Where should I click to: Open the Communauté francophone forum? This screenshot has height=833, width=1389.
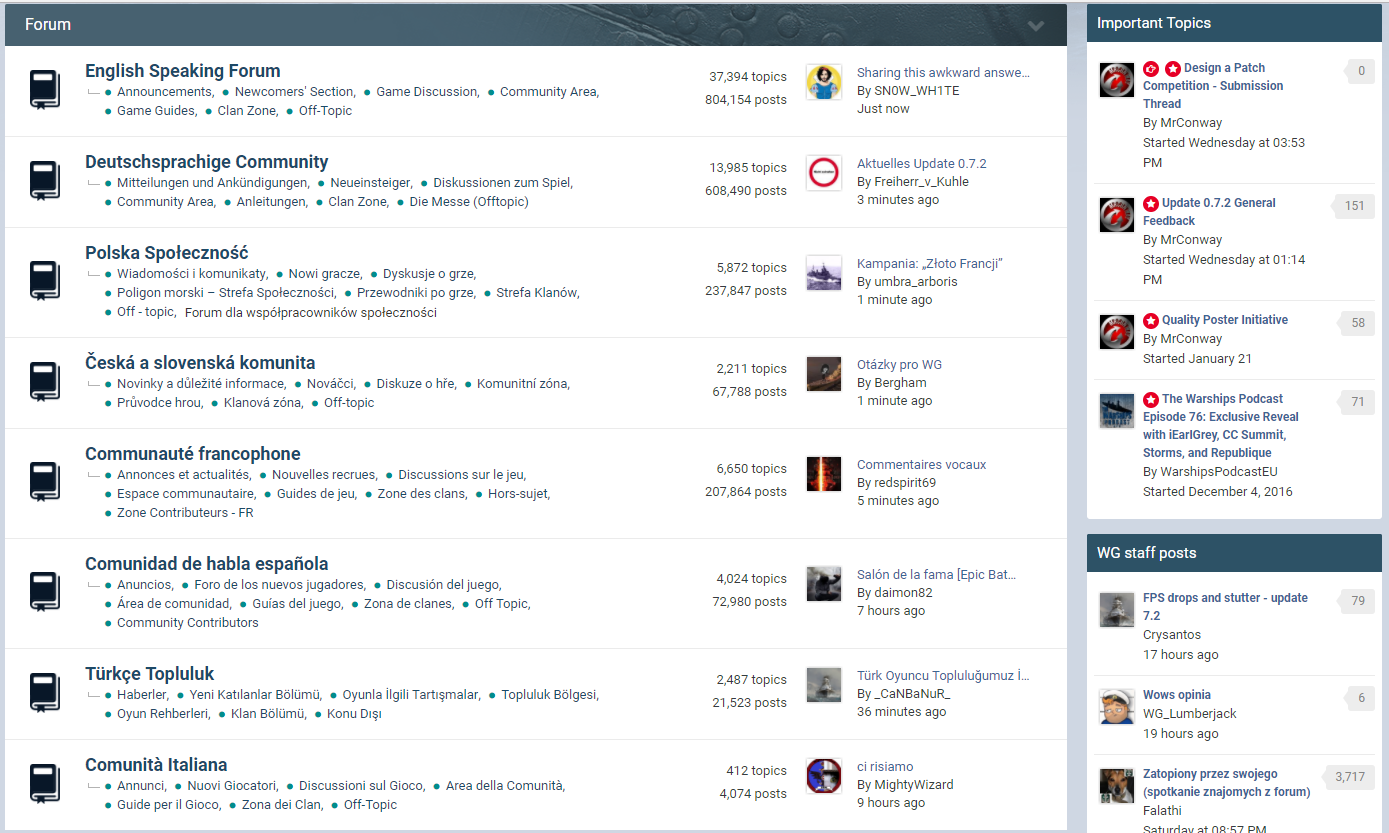[x=192, y=454]
